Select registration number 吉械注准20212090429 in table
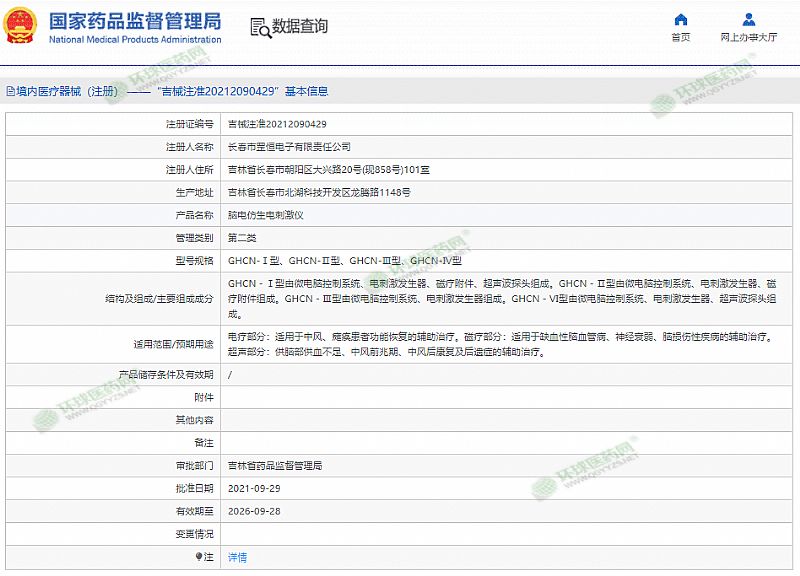The width and height of the screenshot is (800, 576). (277, 124)
